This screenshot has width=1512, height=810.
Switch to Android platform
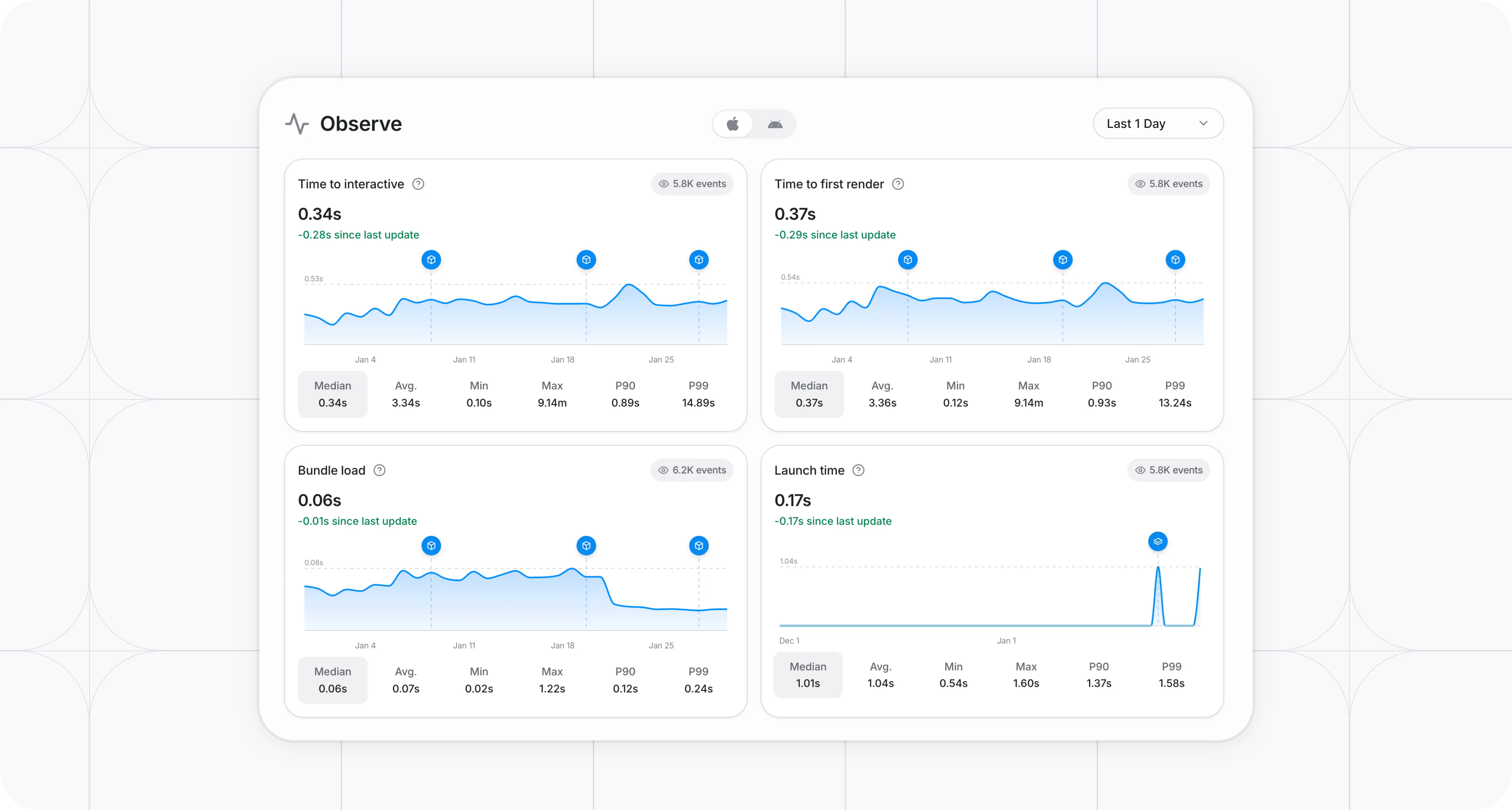click(775, 124)
